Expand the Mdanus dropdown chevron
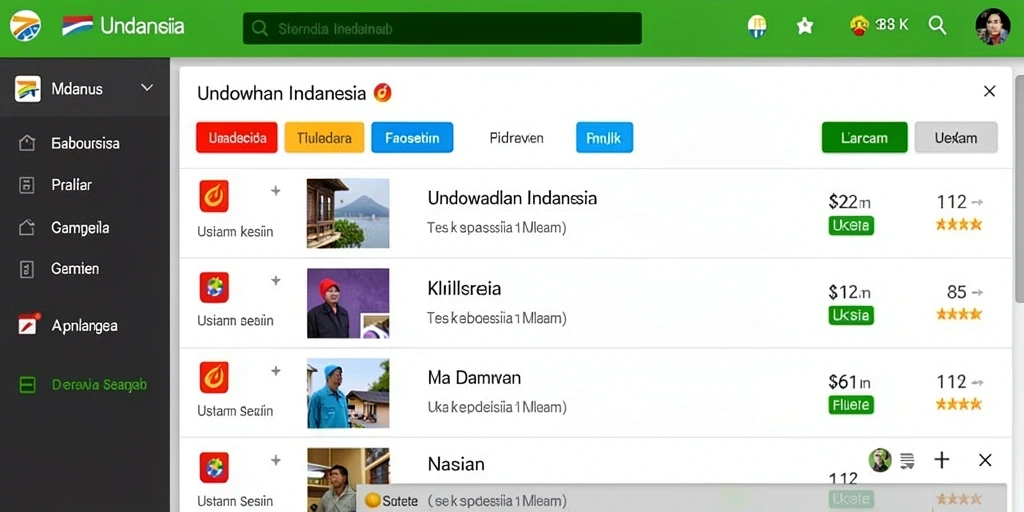The width and height of the screenshot is (1024, 512). click(x=147, y=88)
